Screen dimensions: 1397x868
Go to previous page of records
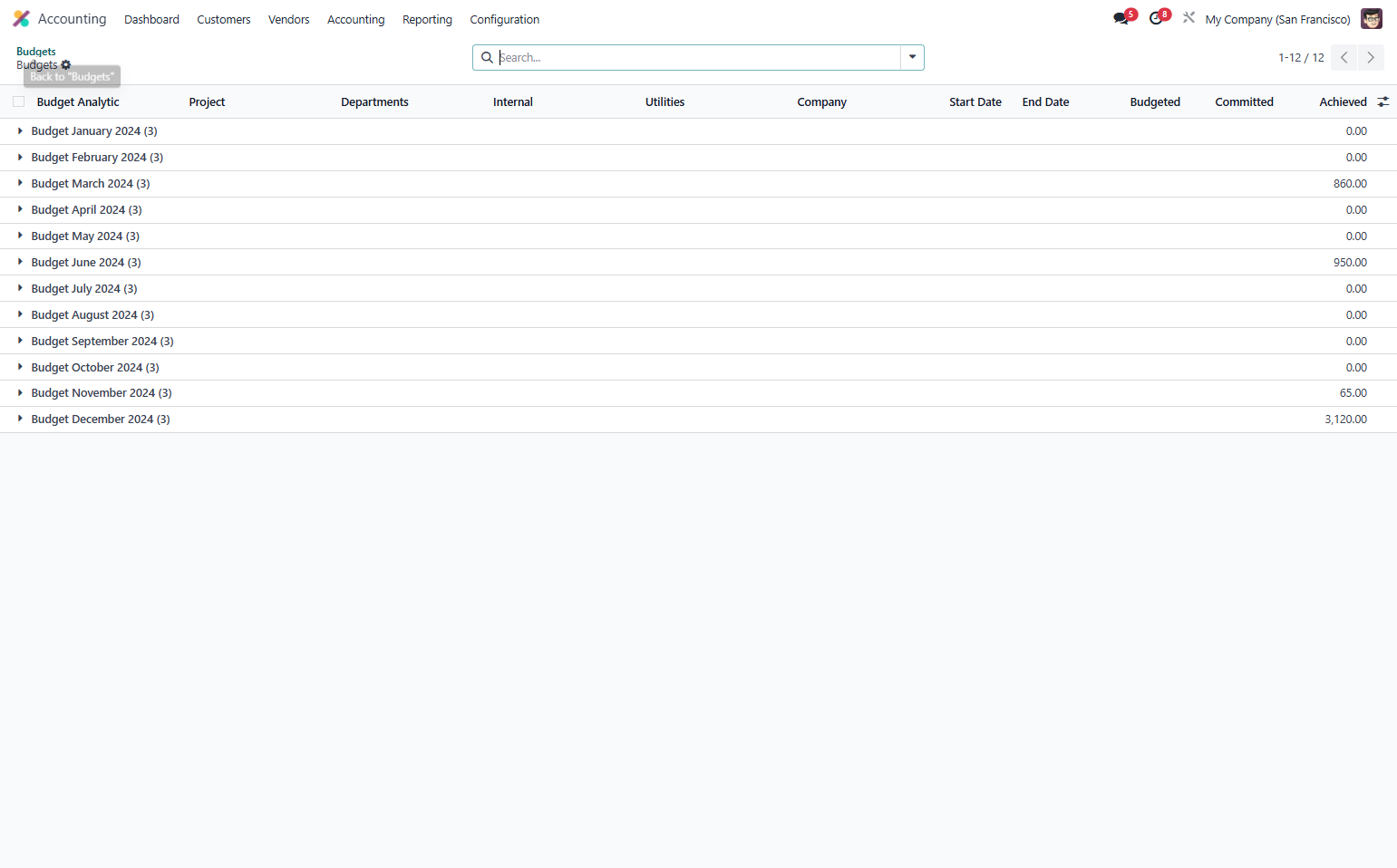coord(1344,57)
